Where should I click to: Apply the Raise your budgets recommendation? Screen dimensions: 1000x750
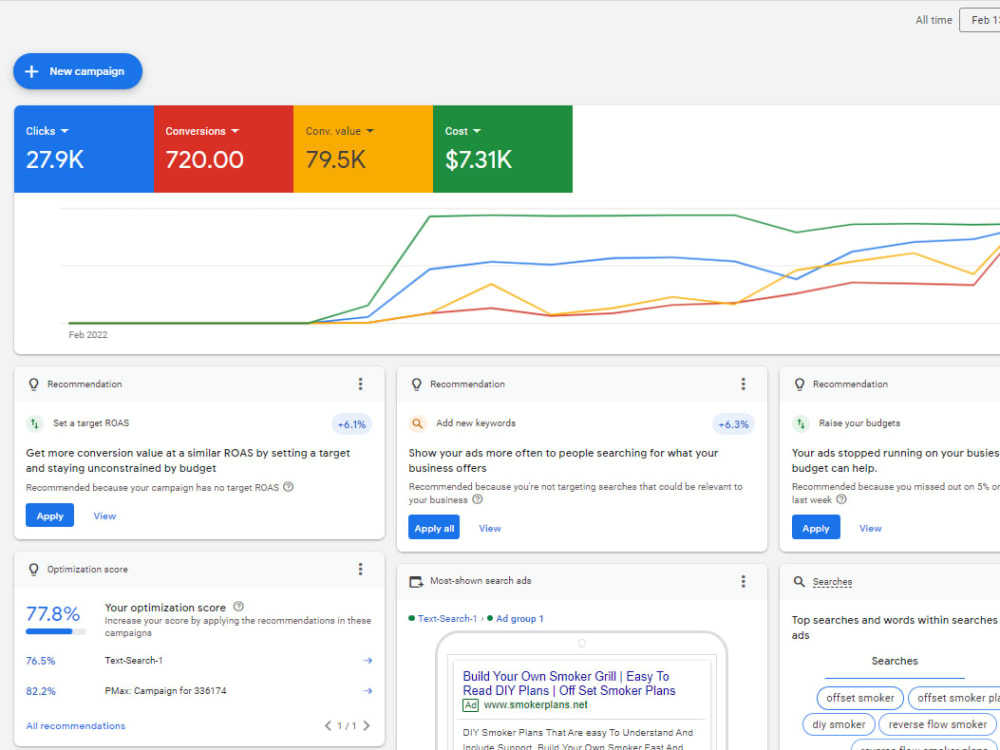tap(816, 528)
